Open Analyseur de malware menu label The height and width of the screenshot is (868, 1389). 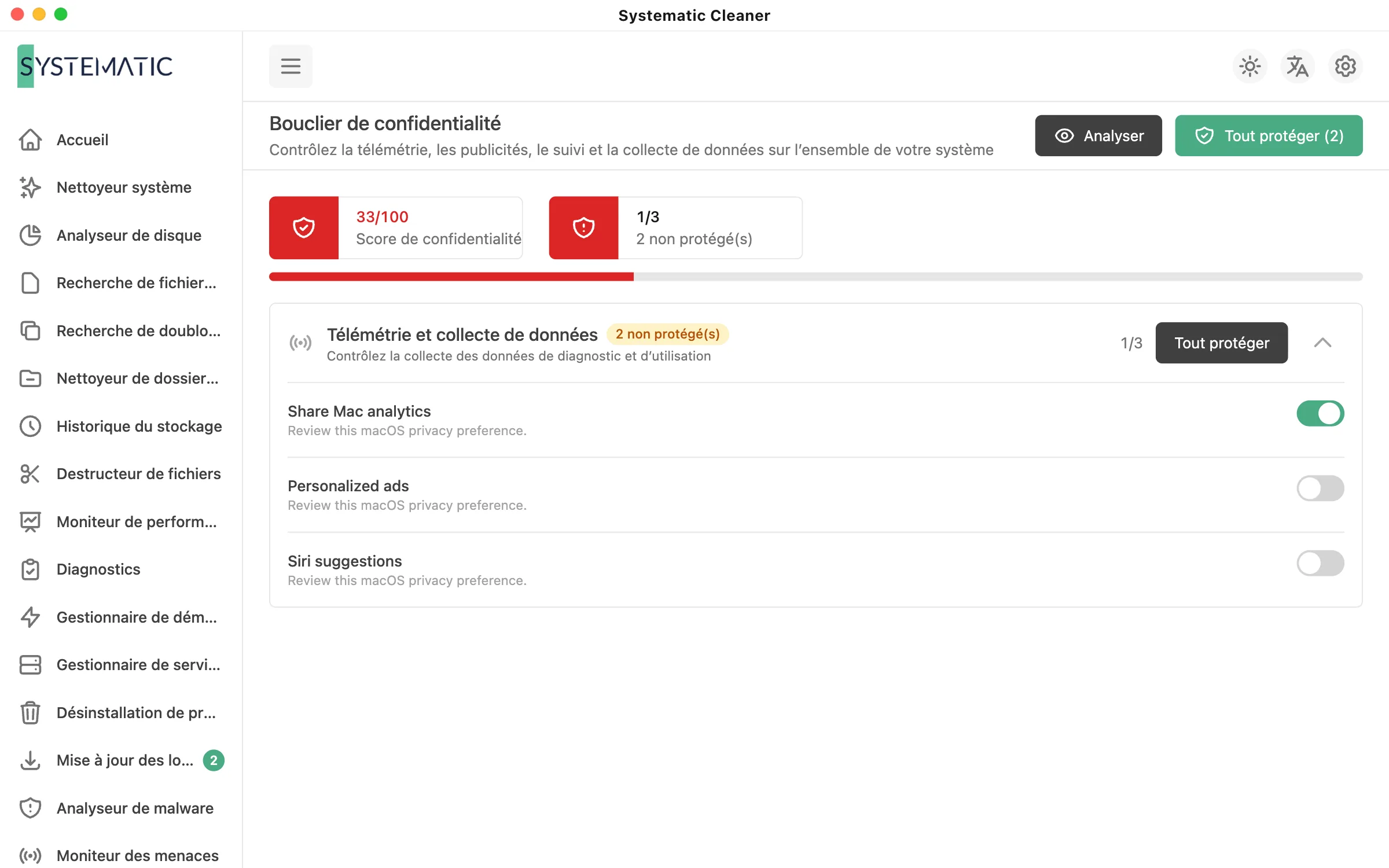point(135,808)
